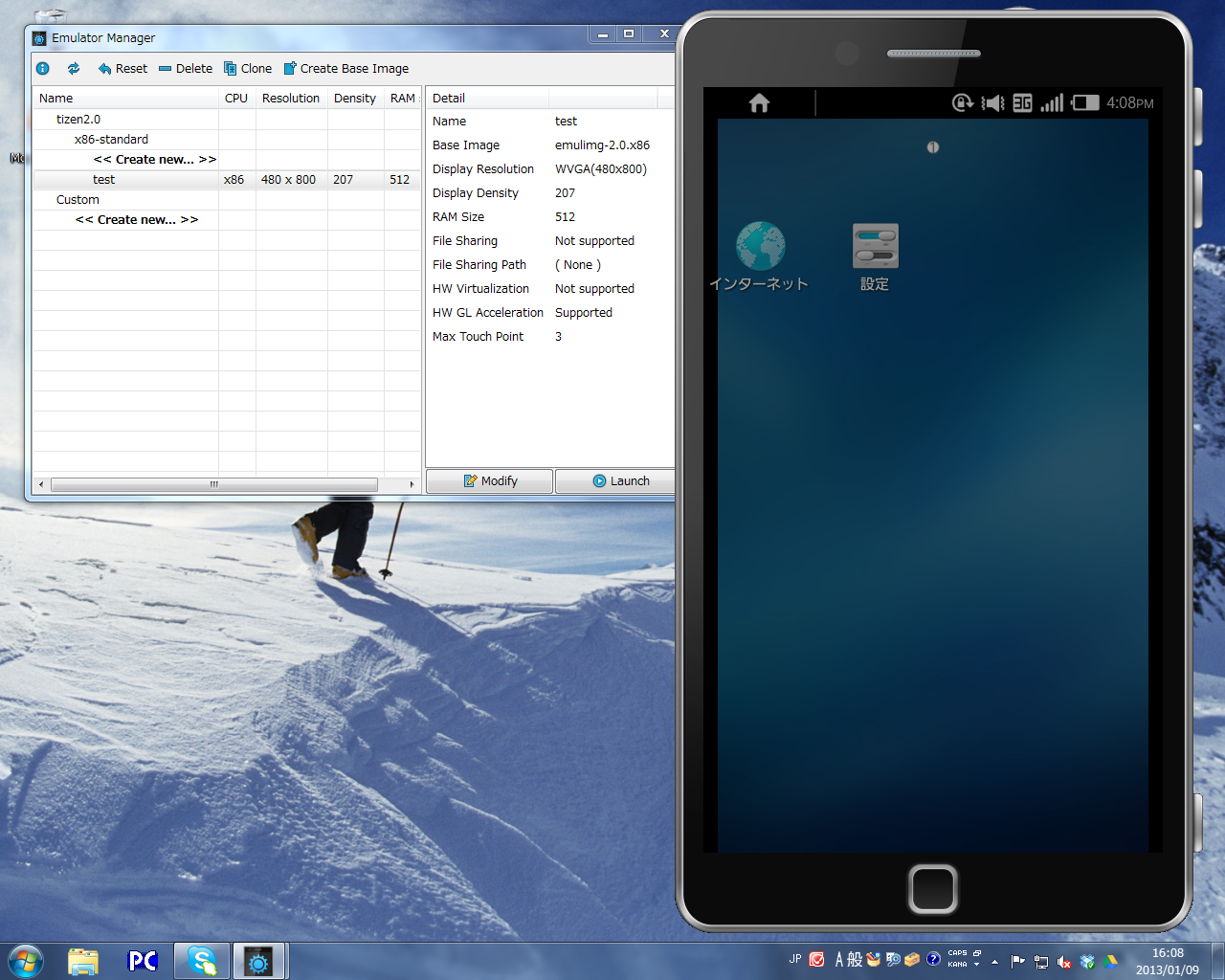The width and height of the screenshot is (1225, 980).
Task: Click Reset in the Emulator Manager toolbar
Action: (122, 69)
